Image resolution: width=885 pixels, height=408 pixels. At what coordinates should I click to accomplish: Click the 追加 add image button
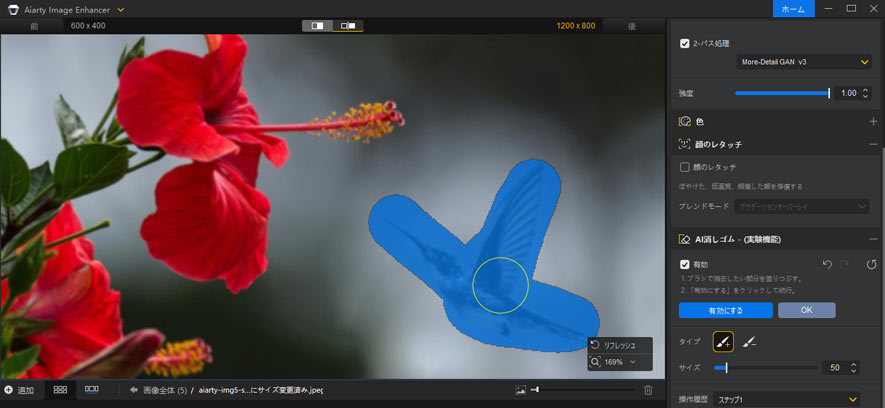19,390
